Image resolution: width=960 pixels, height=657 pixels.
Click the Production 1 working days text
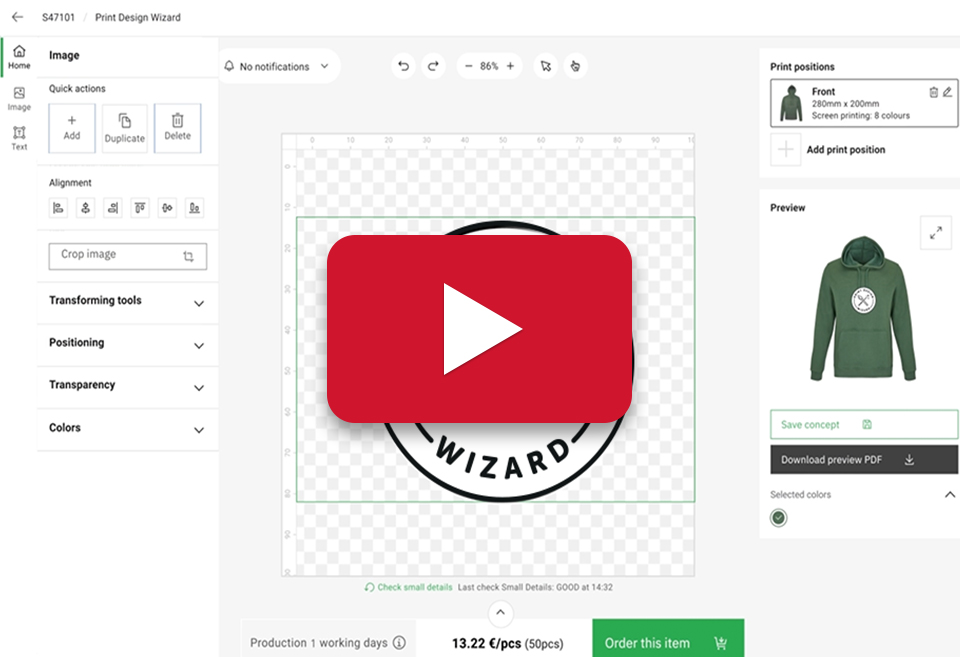pyautogui.click(x=318, y=643)
